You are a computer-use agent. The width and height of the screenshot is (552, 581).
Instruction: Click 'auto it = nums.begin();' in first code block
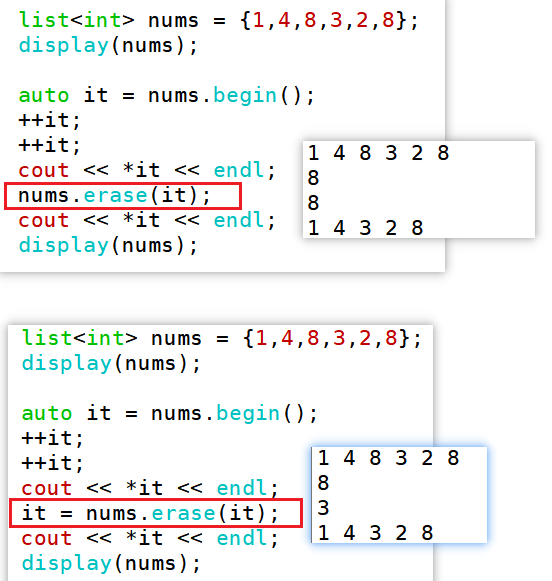167,96
